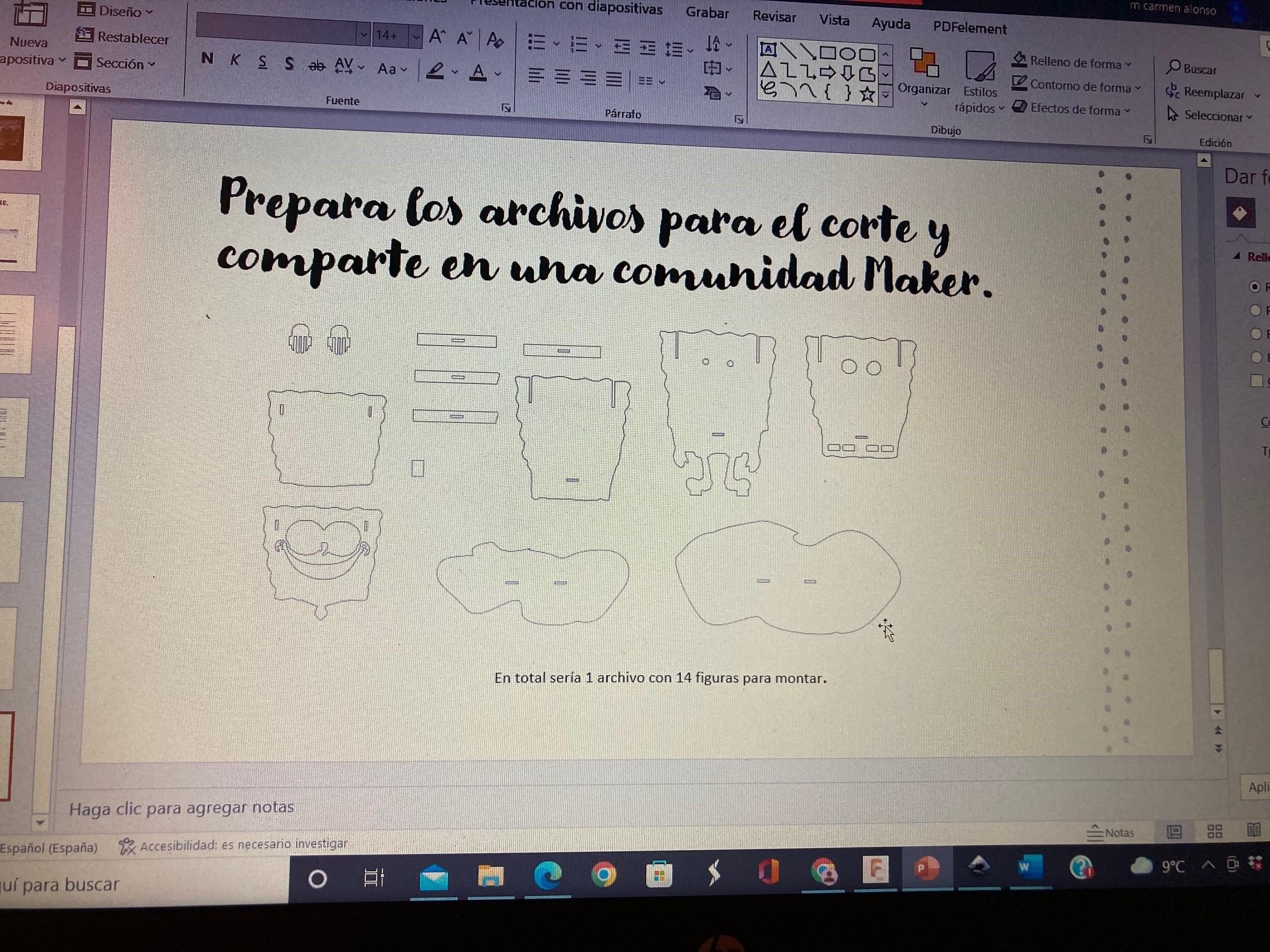Viewport: 1270px width, 952px height.
Task: Increase the list indent level
Action: click(648, 47)
